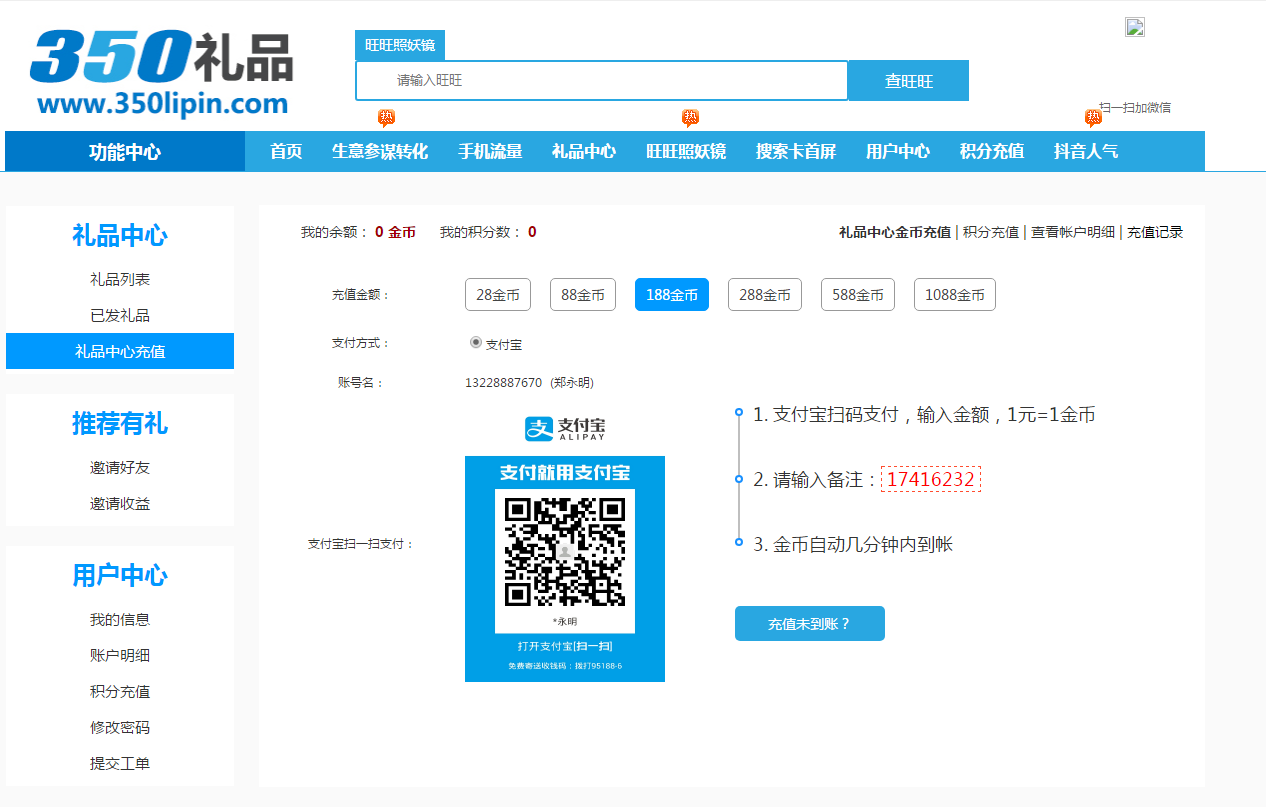This screenshot has width=1266, height=807.
Task: Open 用户中心 in the top nav bar
Action: (x=898, y=151)
